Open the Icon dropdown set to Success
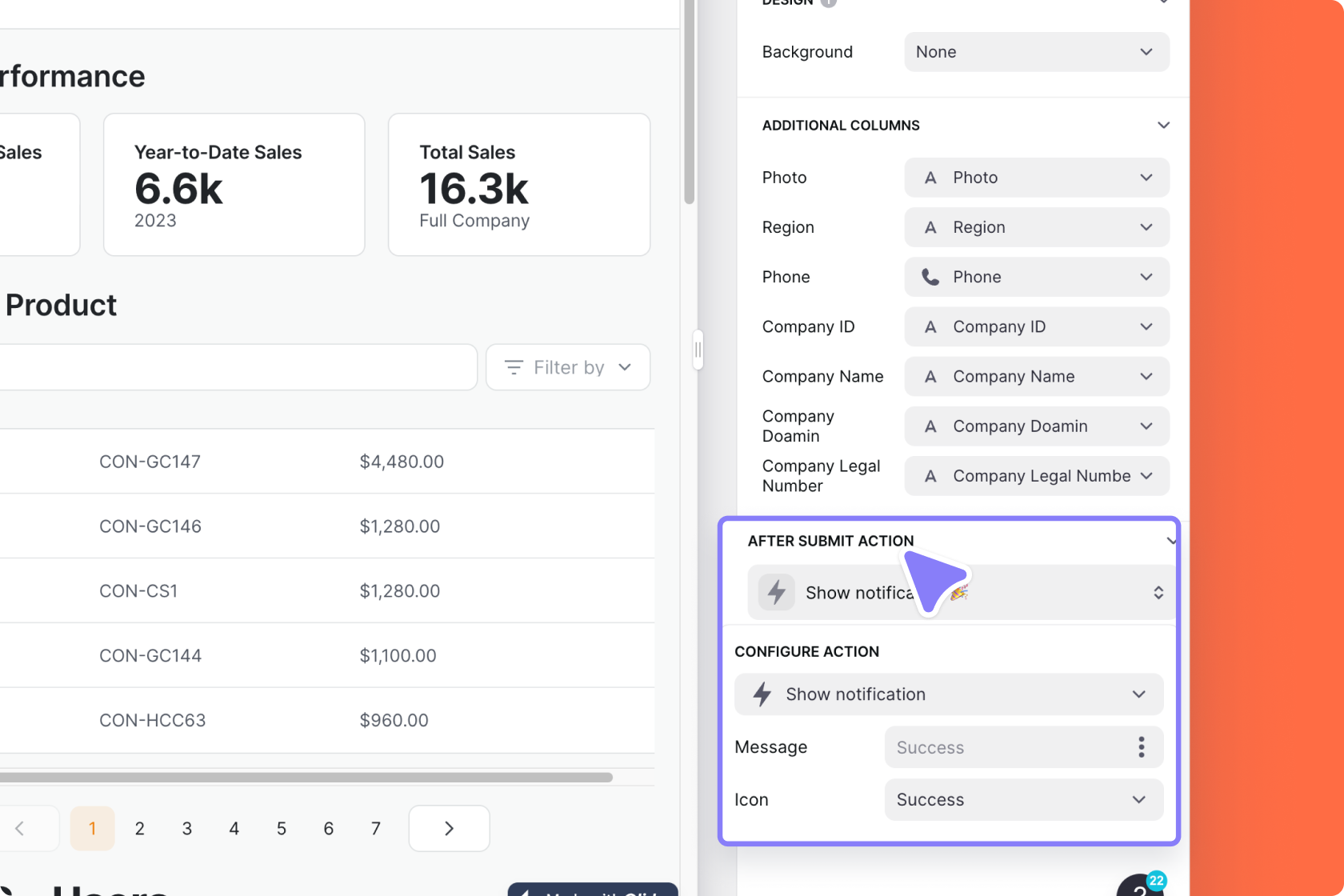 click(1022, 800)
